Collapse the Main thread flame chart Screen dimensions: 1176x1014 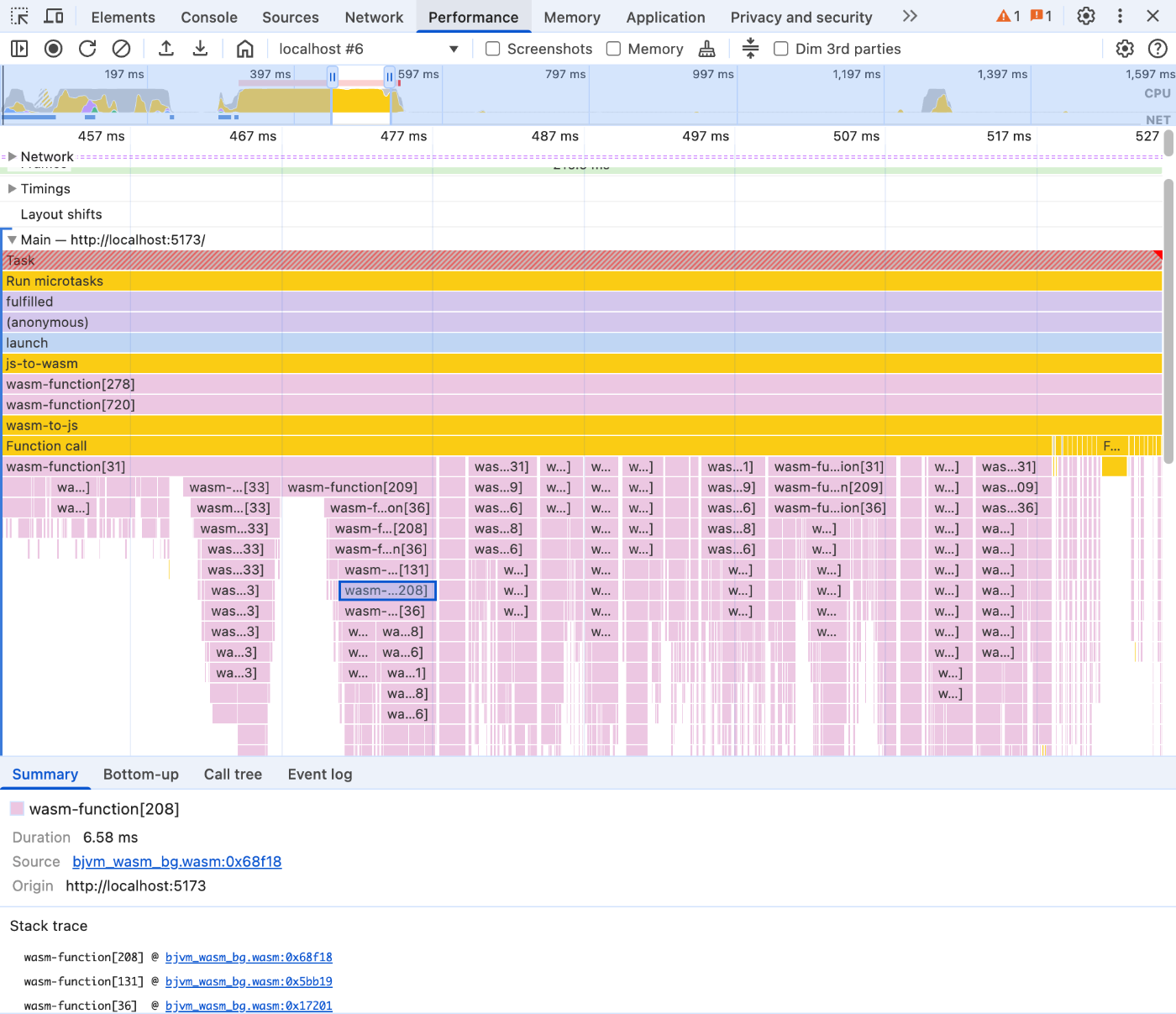[x=12, y=239]
